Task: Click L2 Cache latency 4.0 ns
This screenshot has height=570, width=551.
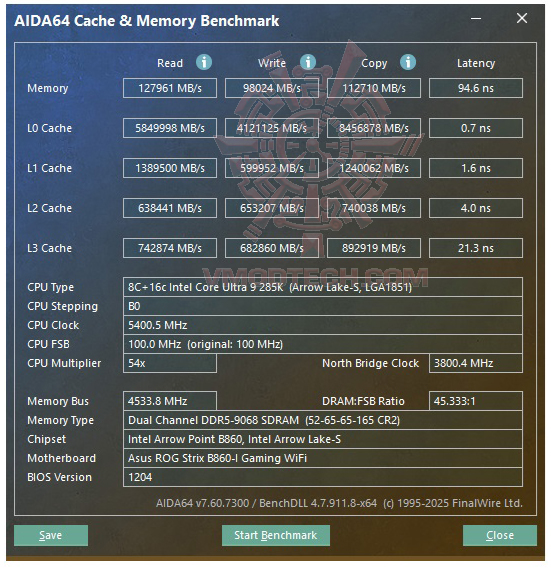Action: 476,208
